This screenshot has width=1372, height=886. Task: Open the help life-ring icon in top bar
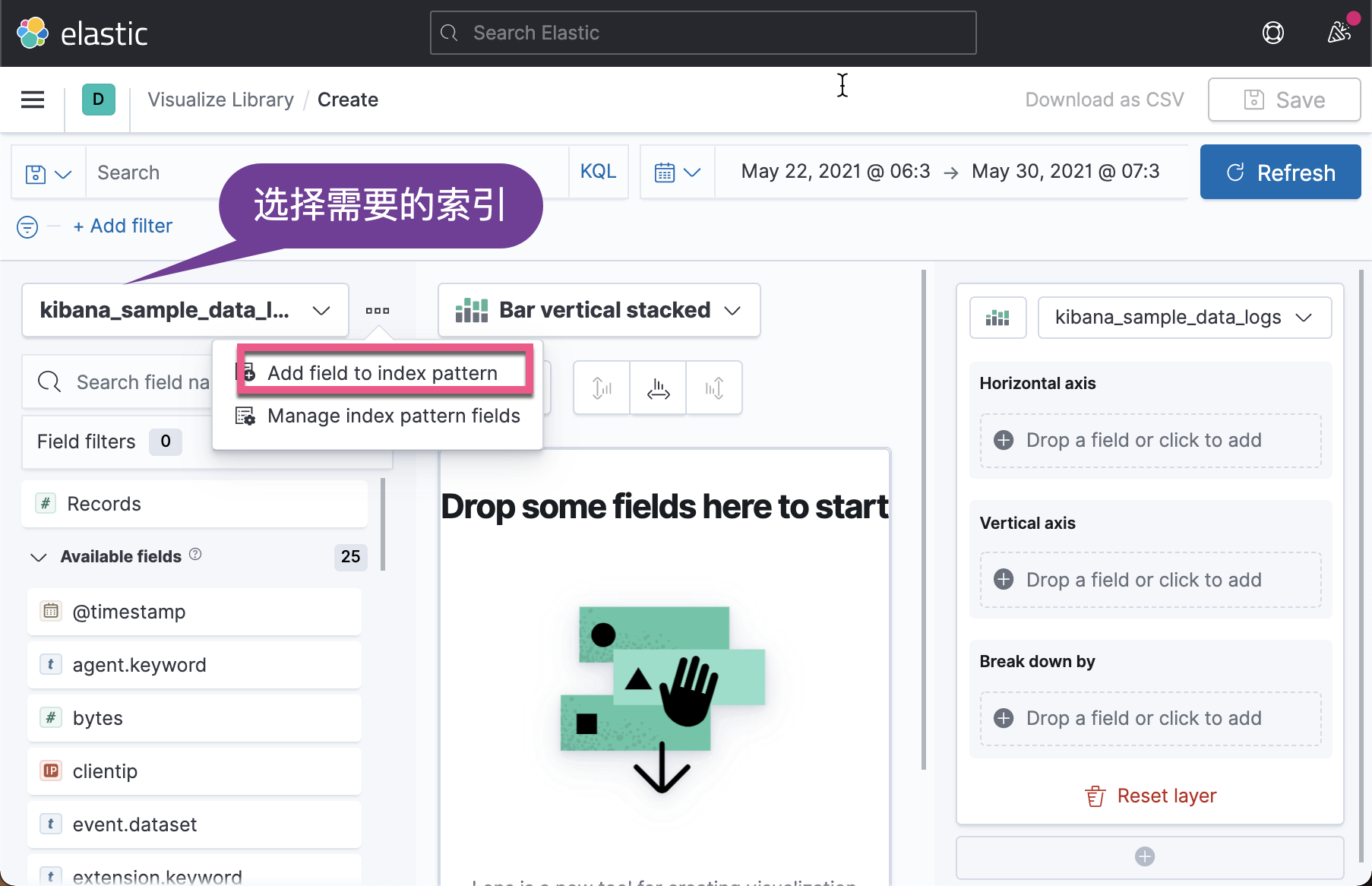pos(1273,33)
